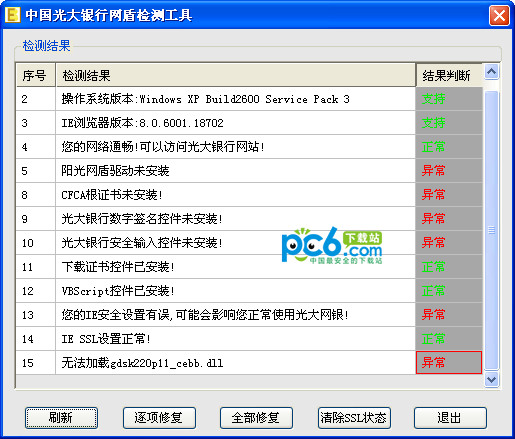The image size is (515, 439).
Task: Select row VBScript控件已安装!
Action: 249,291
